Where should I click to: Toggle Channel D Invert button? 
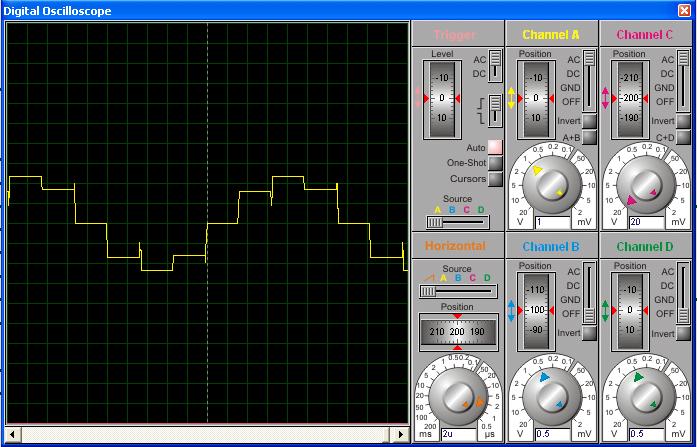click(683, 333)
